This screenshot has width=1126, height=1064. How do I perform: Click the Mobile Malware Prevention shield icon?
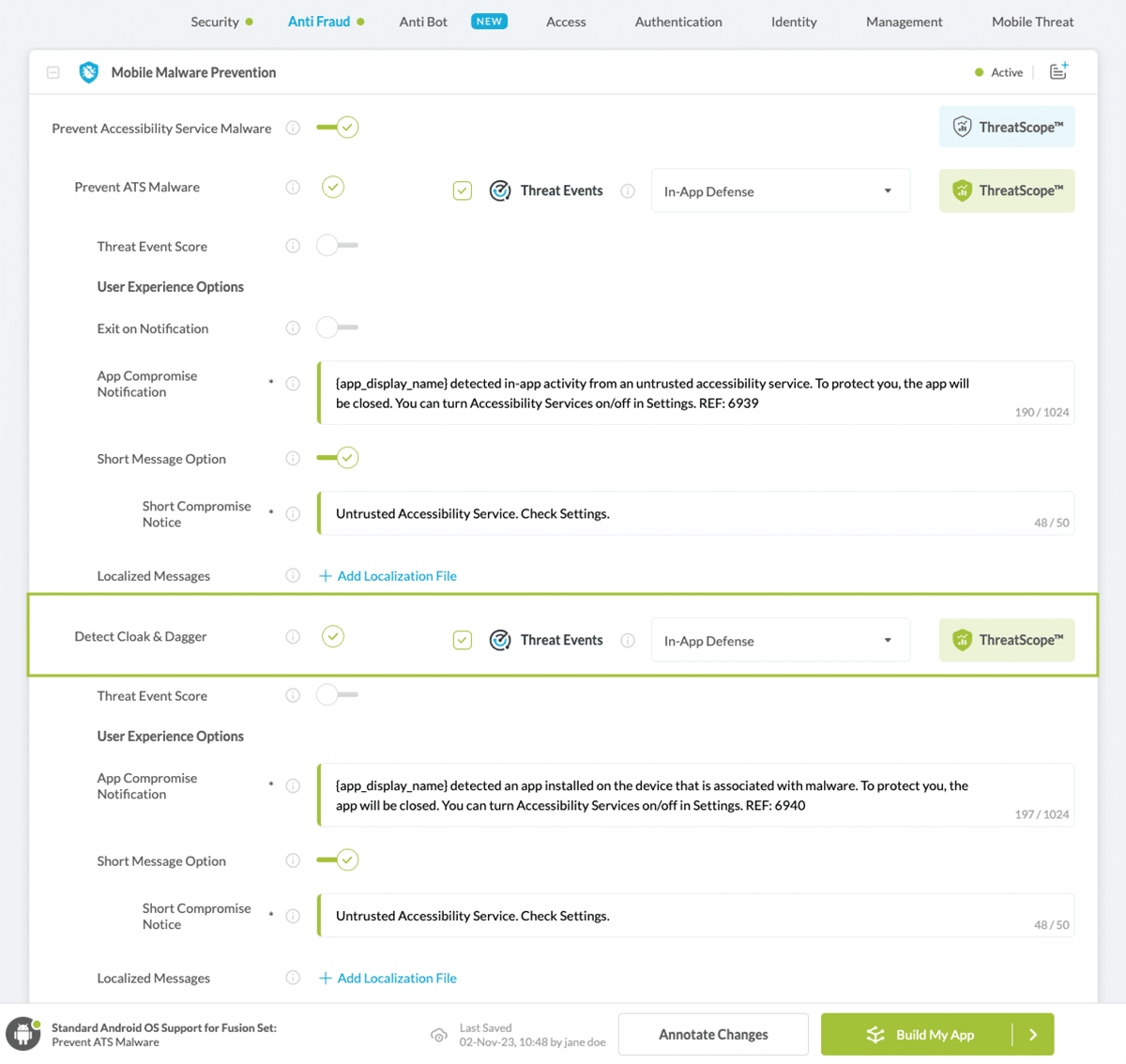(x=89, y=72)
